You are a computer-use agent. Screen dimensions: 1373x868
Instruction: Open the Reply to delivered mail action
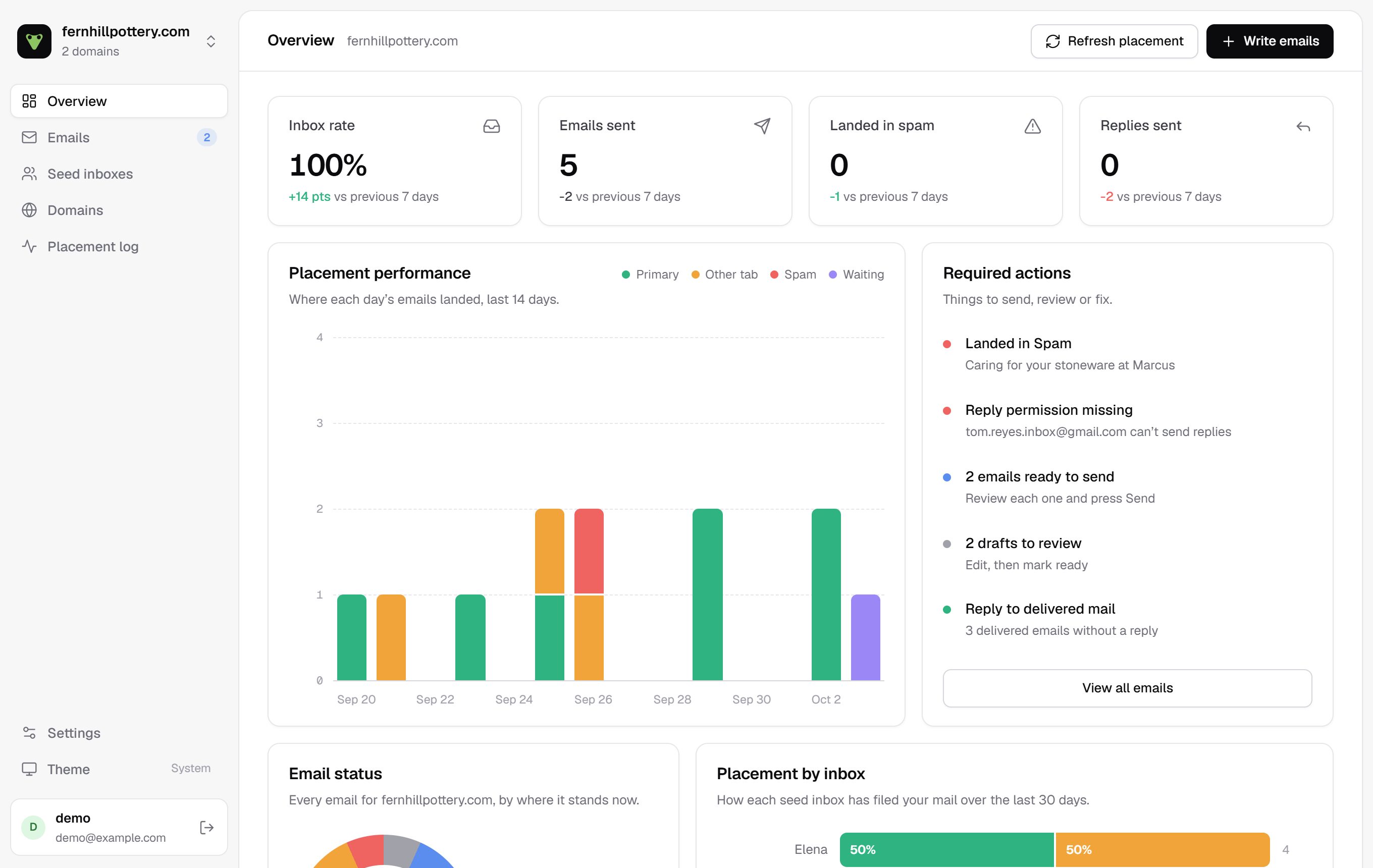1127,620
